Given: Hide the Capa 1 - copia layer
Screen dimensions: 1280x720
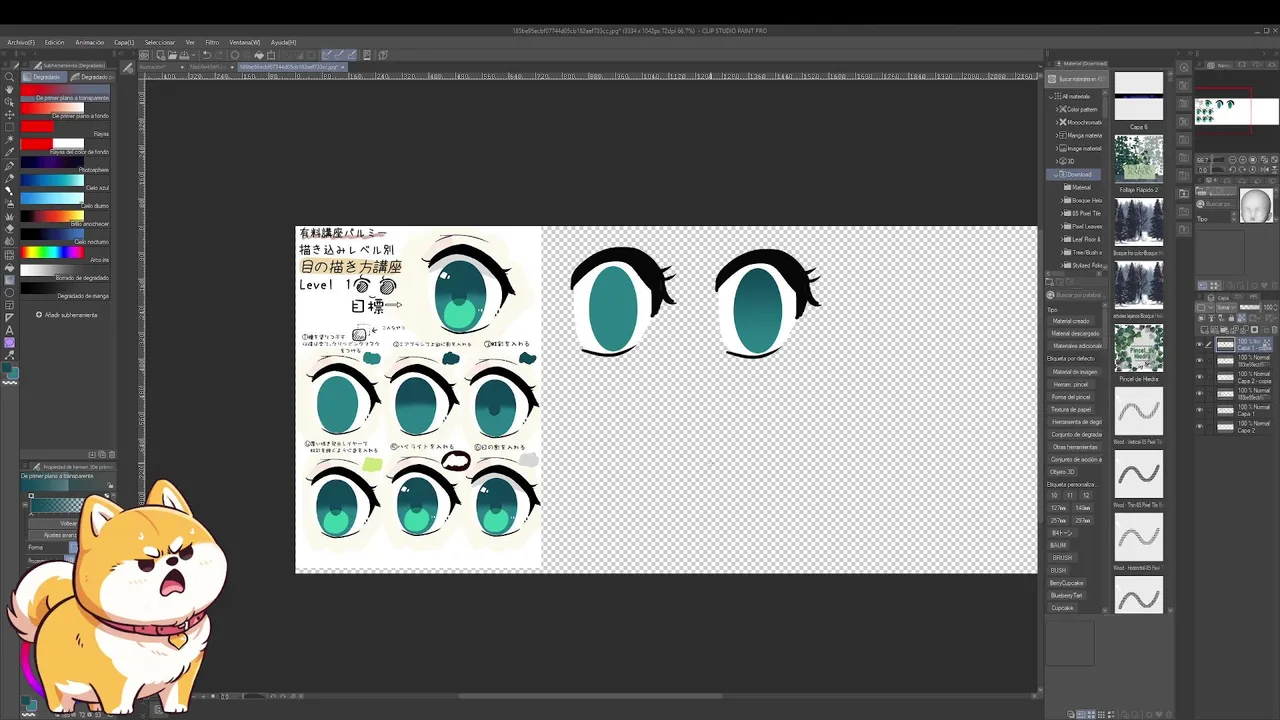Looking at the screenshot, I should coord(1200,344).
